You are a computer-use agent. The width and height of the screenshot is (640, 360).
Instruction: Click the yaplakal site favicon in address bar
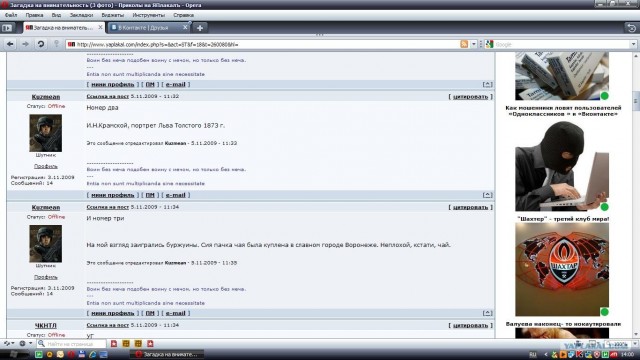coord(71,44)
